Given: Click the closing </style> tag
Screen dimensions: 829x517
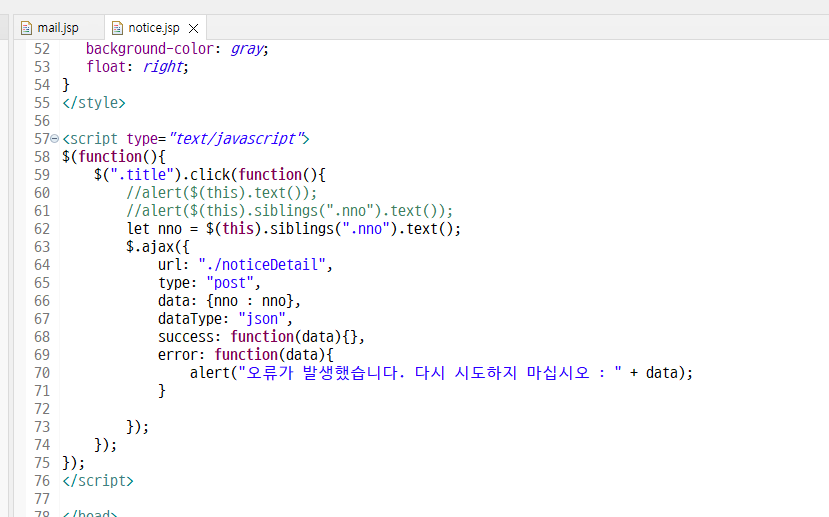Looking at the screenshot, I should (x=94, y=103).
